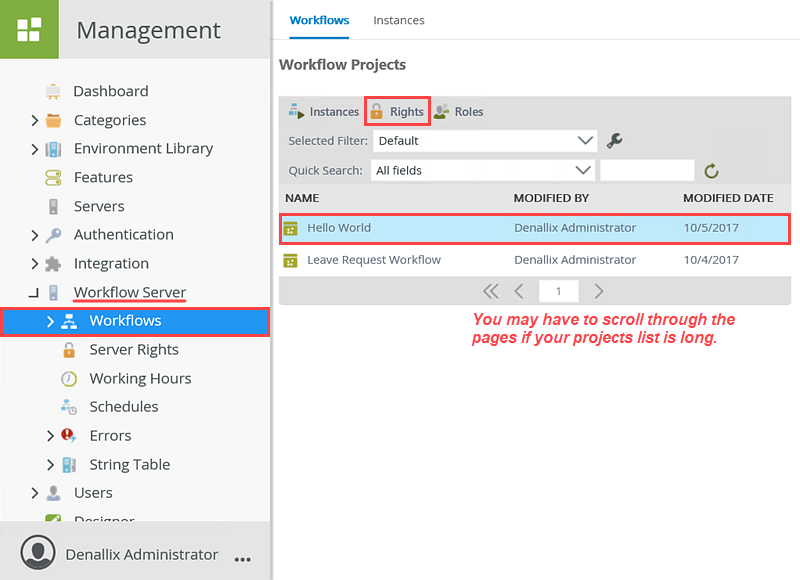Collapse the Workflow Server tree node
Screen dimensions: 800x580
(34, 293)
